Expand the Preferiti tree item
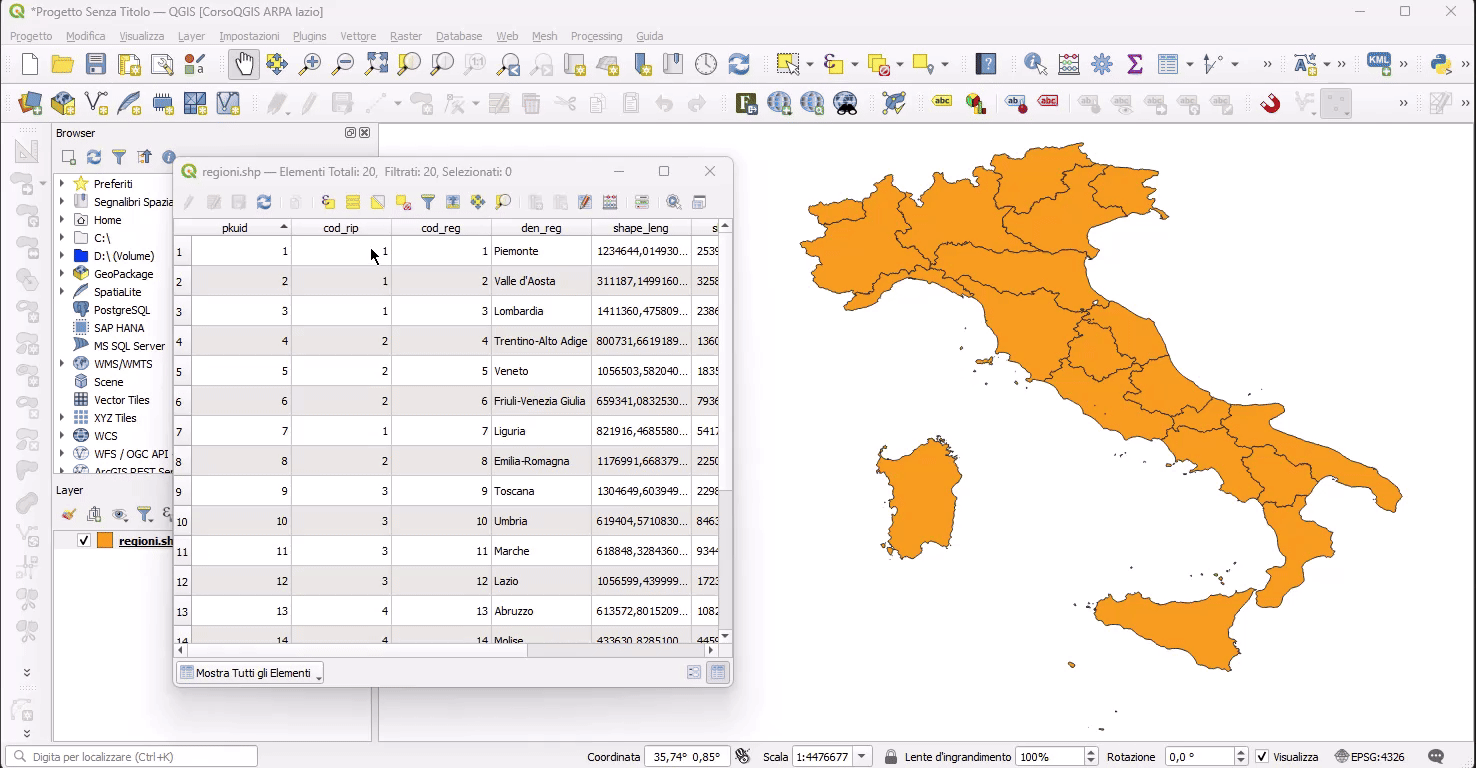The height and width of the screenshot is (768, 1476). tap(62, 184)
